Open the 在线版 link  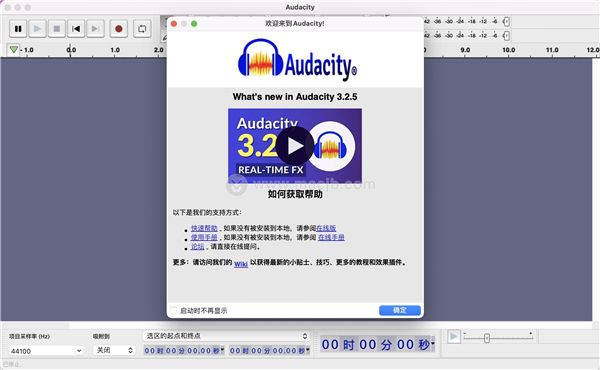click(x=326, y=228)
